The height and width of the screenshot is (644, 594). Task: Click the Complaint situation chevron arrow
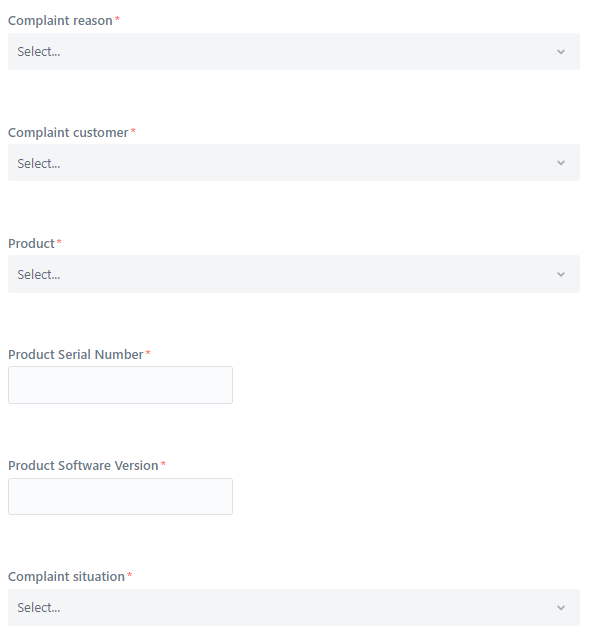click(561, 608)
